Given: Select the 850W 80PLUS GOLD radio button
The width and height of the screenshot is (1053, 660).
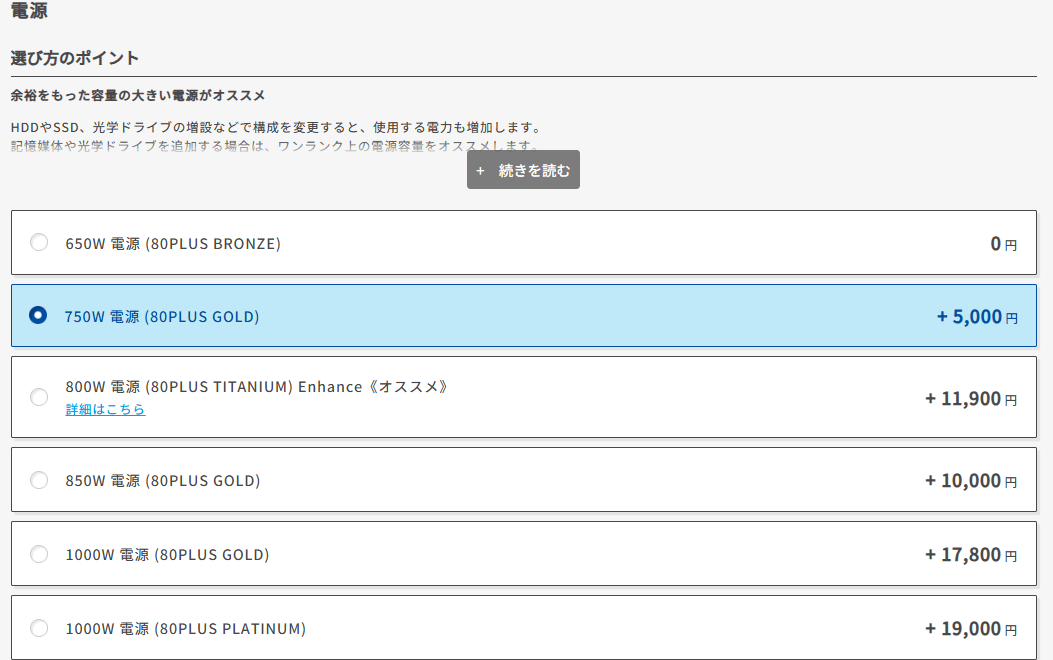Looking at the screenshot, I should pyautogui.click(x=39, y=480).
